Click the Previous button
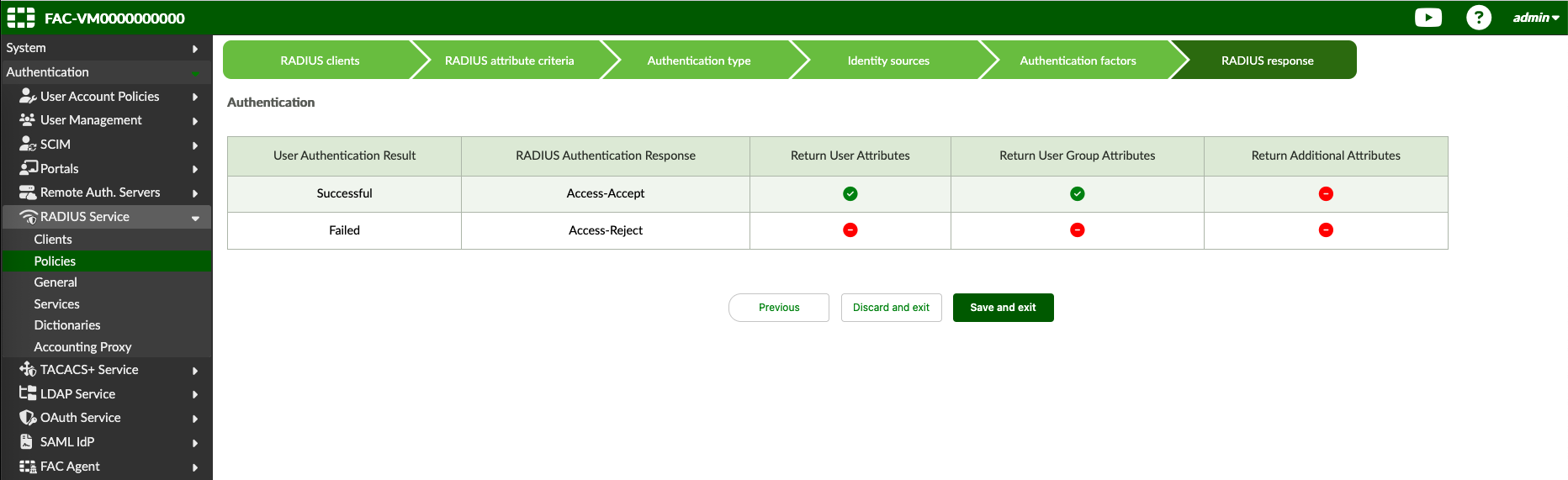Viewport: 1568px width, 480px height. pos(778,308)
